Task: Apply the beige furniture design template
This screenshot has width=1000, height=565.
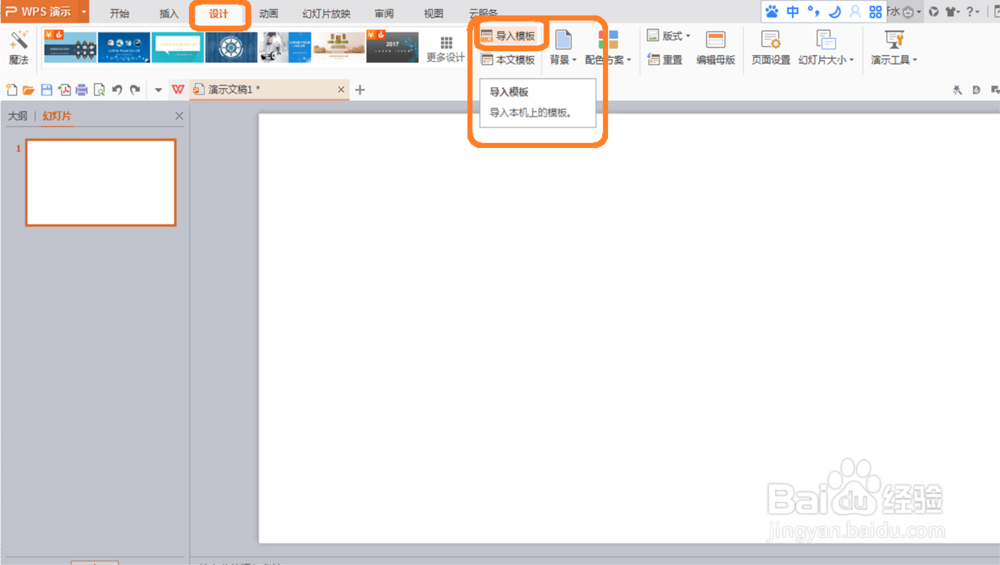Action: pos(339,47)
